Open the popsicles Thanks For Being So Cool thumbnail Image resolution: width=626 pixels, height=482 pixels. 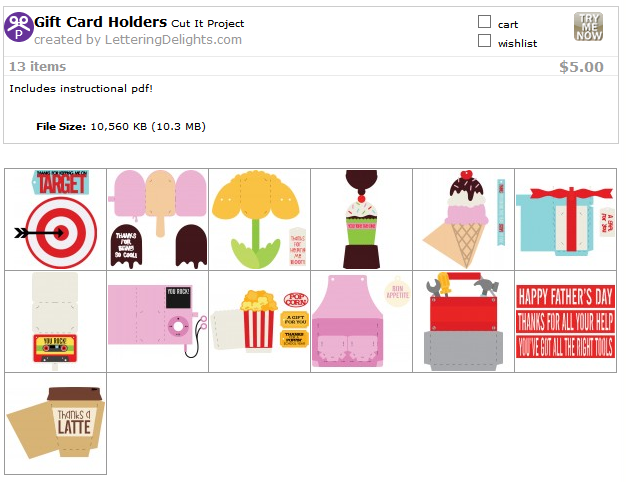158,219
